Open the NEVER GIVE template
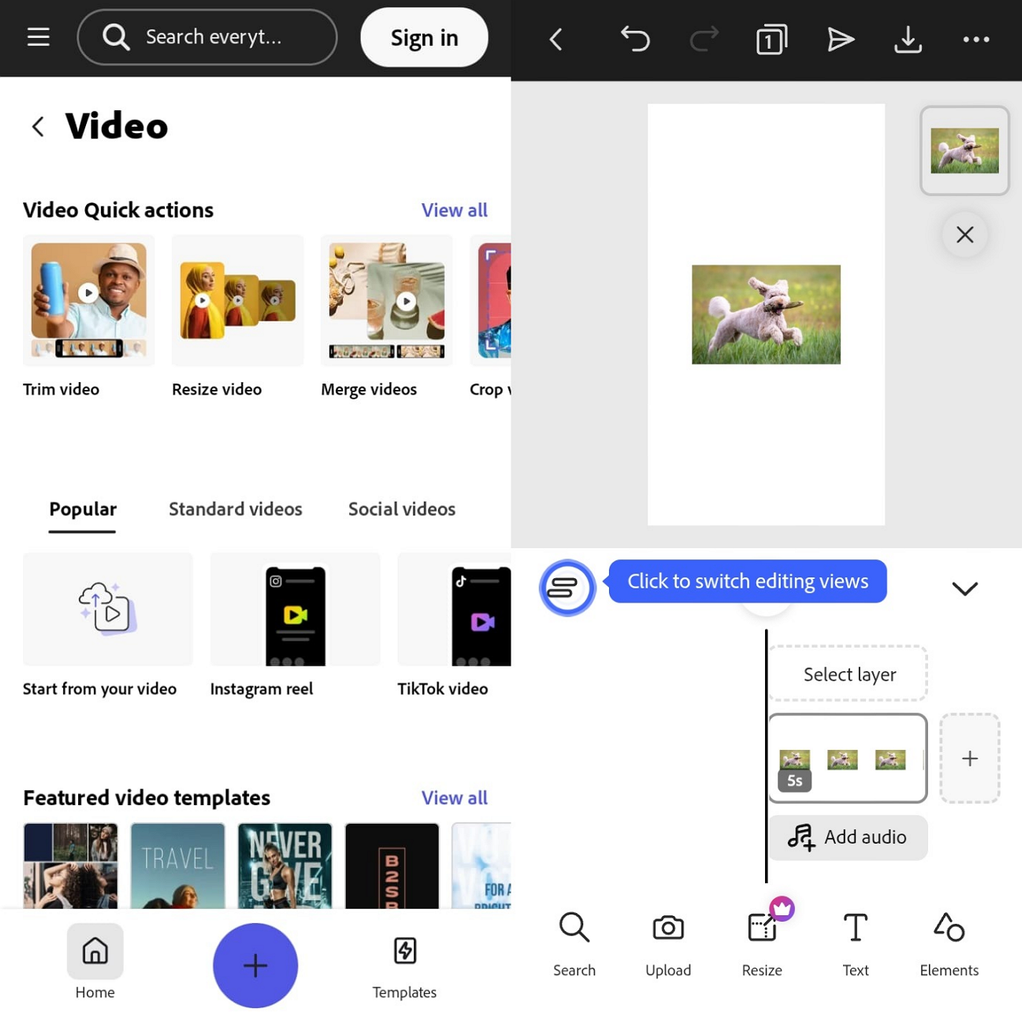The height and width of the screenshot is (1024, 1022). point(285,866)
